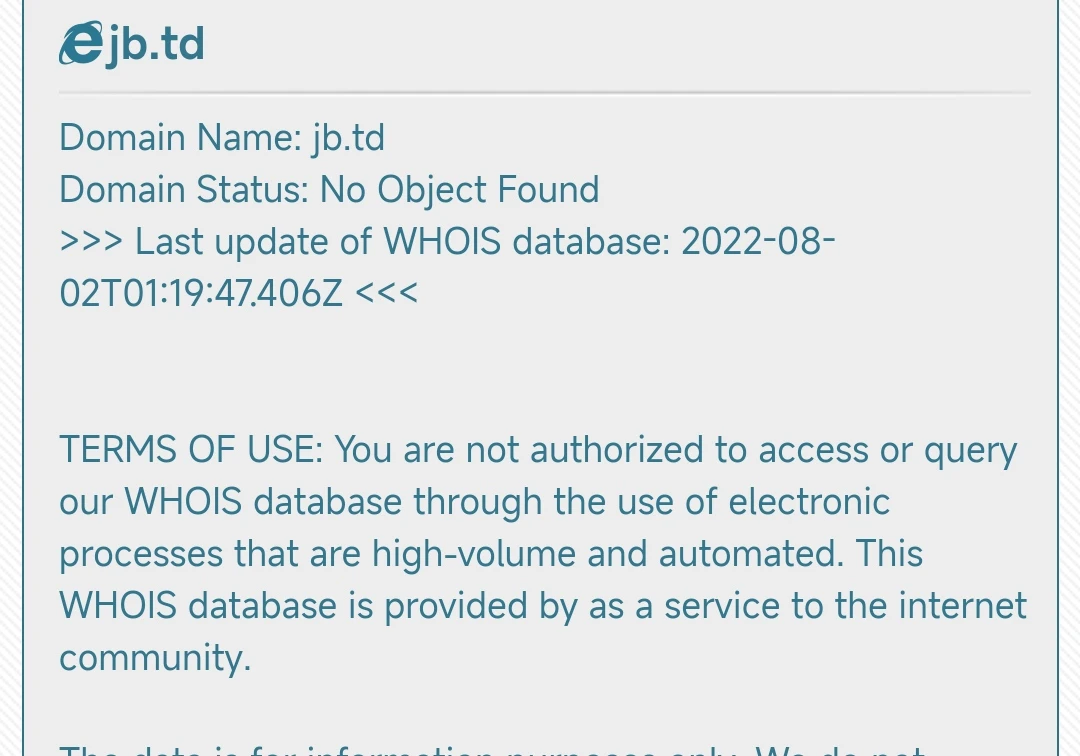Image resolution: width=1080 pixels, height=756 pixels.
Task: Click the blue "e" browser icon
Action: (x=80, y=45)
